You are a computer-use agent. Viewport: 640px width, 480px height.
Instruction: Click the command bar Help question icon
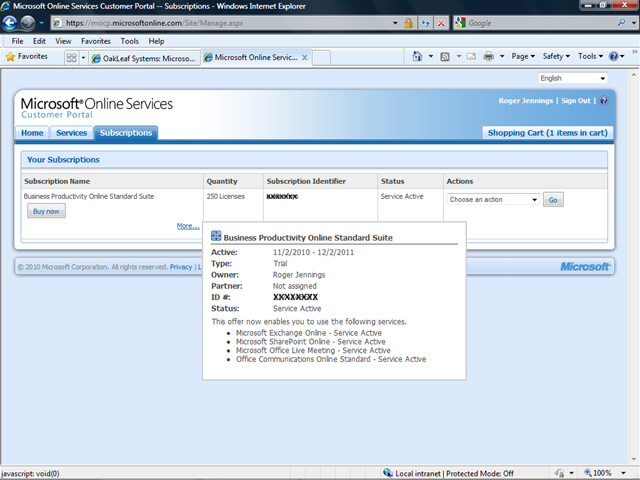coord(613,56)
